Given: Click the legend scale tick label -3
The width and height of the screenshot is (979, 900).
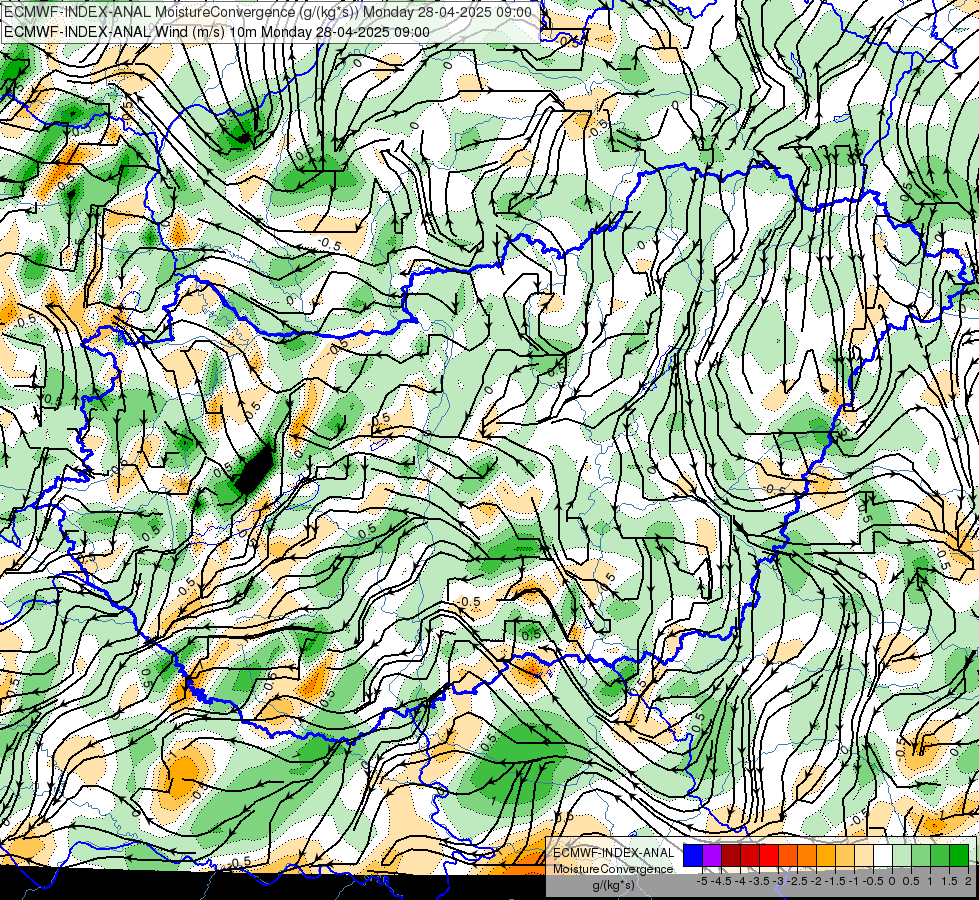Looking at the screenshot, I should (779, 881).
